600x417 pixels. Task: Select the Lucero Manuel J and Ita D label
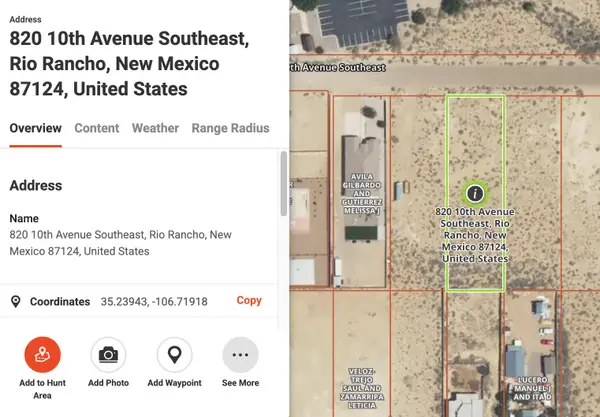coord(532,388)
